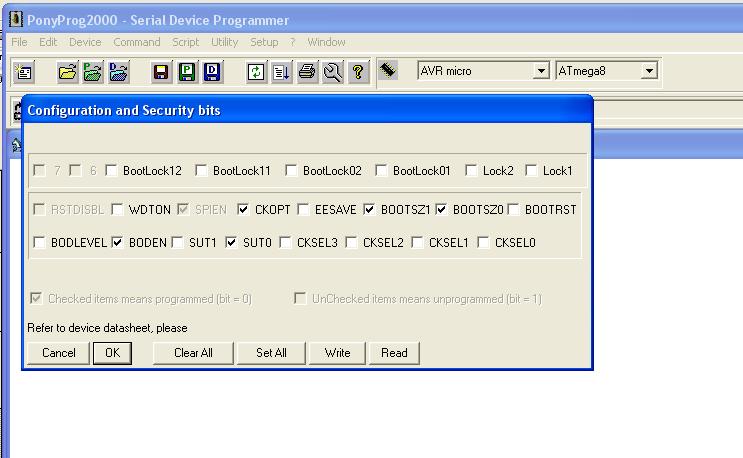The width and height of the screenshot is (743, 458).
Task: Click the chip device icon beside AVR micro
Action: coord(388,71)
